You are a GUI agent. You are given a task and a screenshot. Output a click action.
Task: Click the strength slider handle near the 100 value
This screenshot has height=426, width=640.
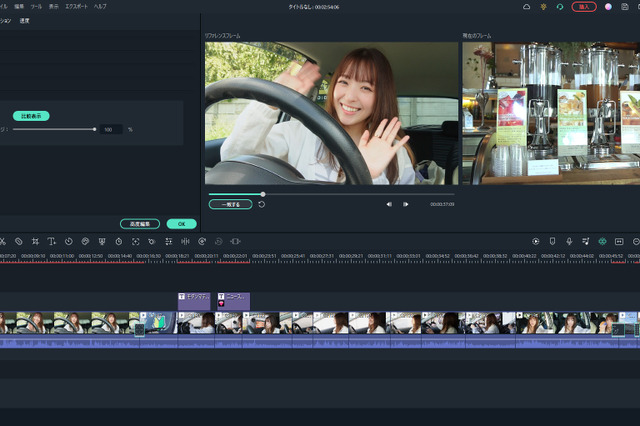point(94,129)
